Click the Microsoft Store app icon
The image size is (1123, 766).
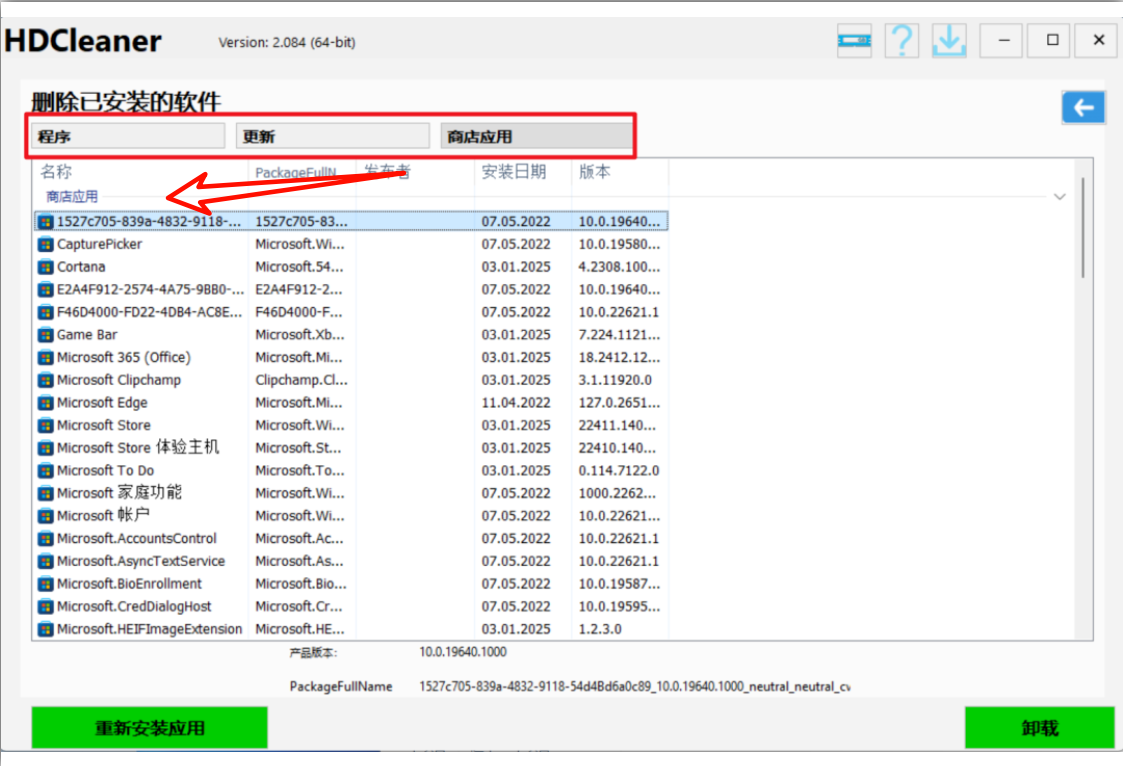point(46,425)
